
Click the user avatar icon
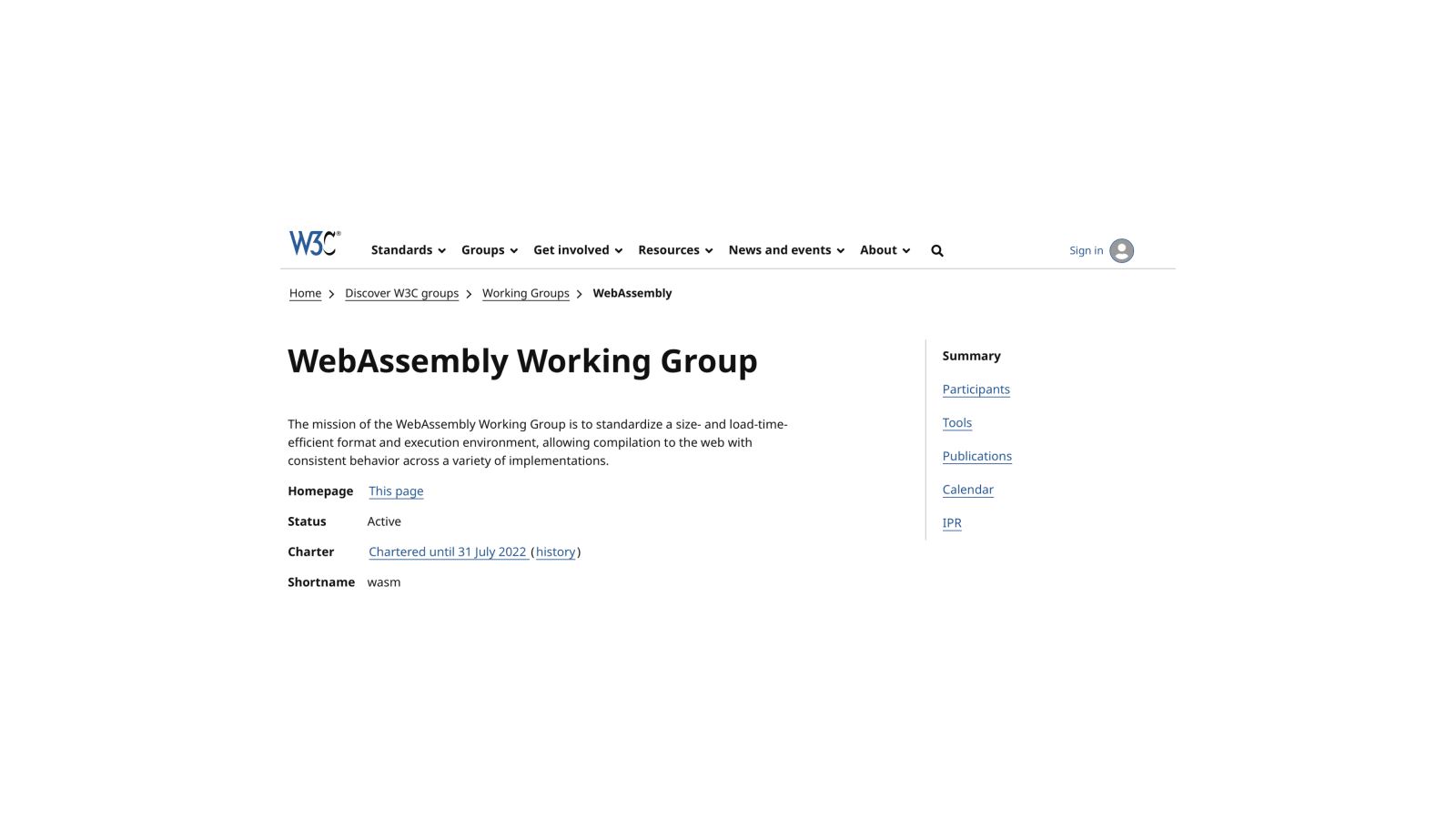(x=1121, y=250)
